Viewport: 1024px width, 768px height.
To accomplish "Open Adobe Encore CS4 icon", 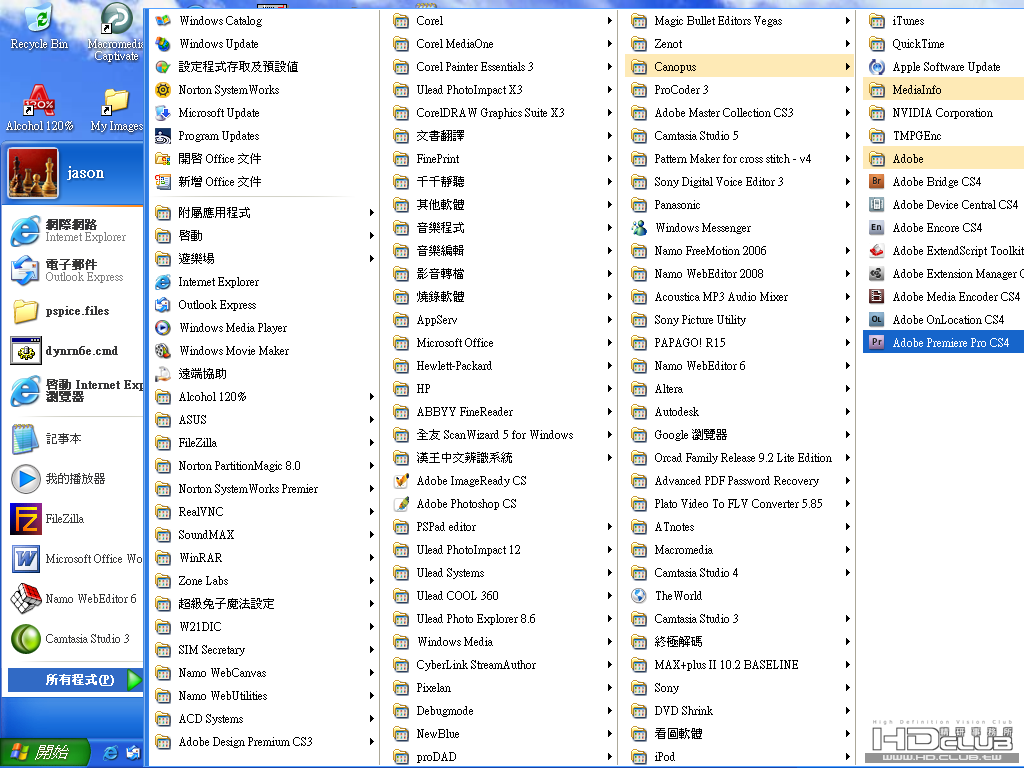I will tap(876, 227).
